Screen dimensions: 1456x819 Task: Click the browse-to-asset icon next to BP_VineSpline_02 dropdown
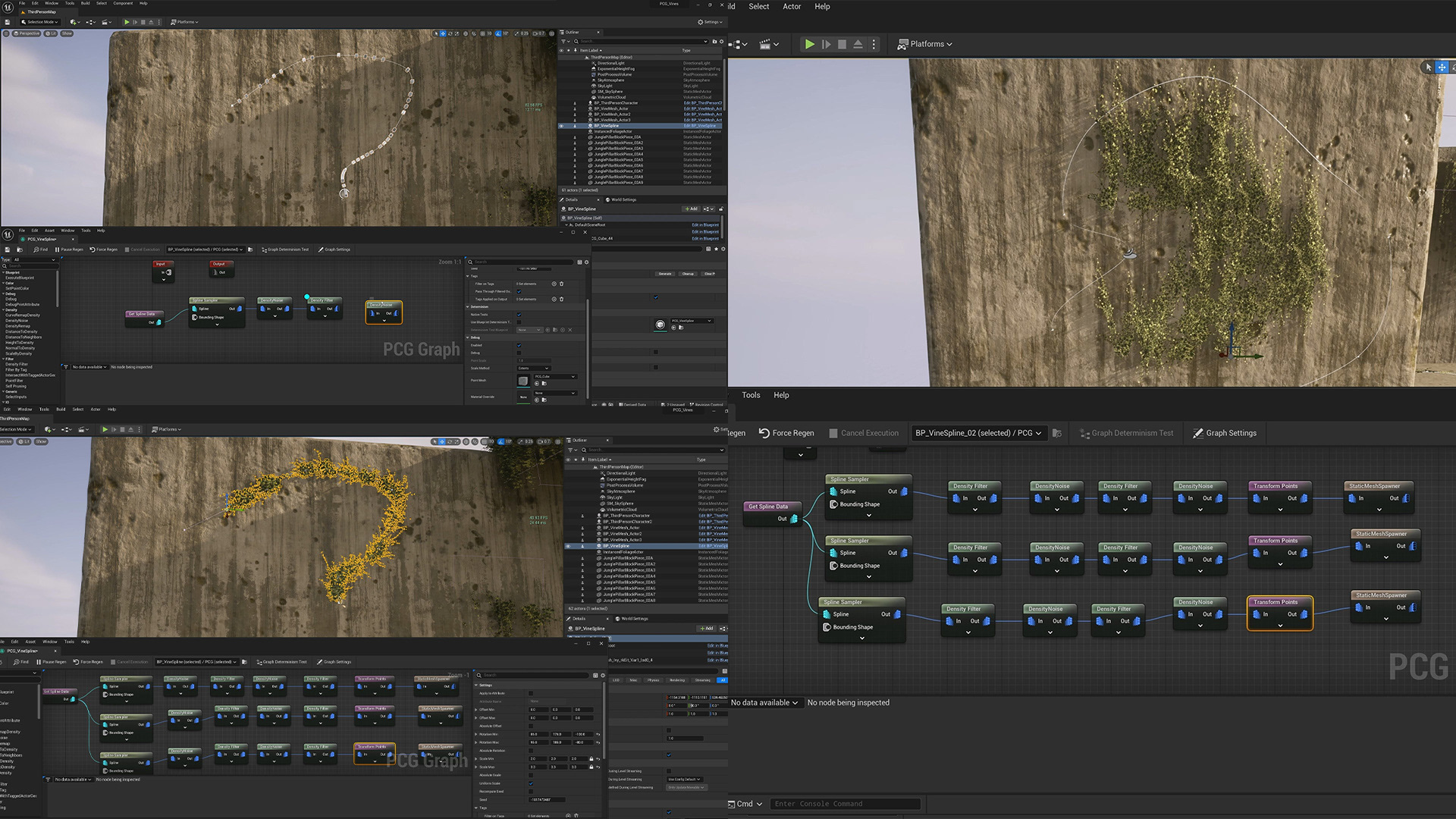tap(1057, 434)
